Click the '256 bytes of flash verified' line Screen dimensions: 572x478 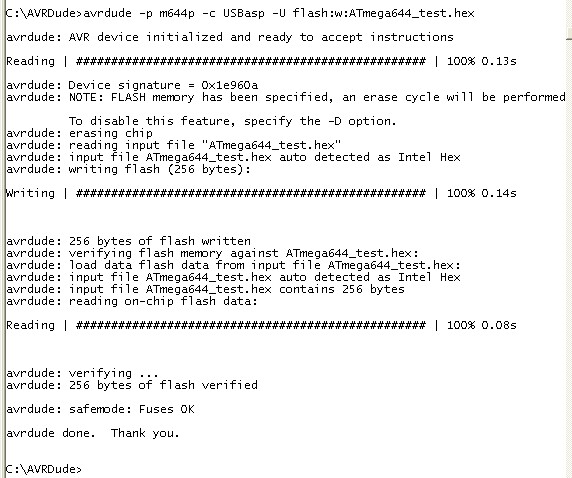click(x=132, y=385)
